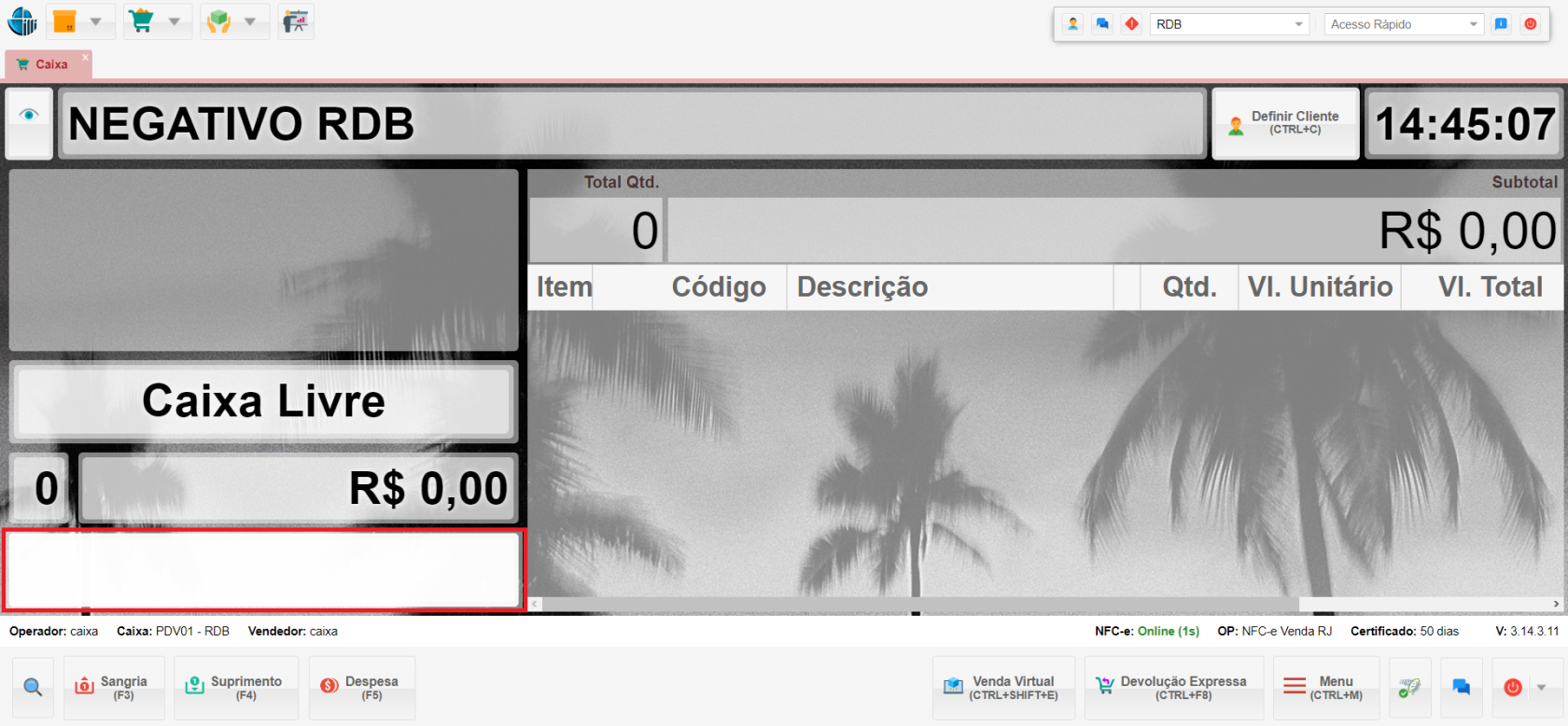Click the red alert diamond icon

pyautogui.click(x=1131, y=24)
